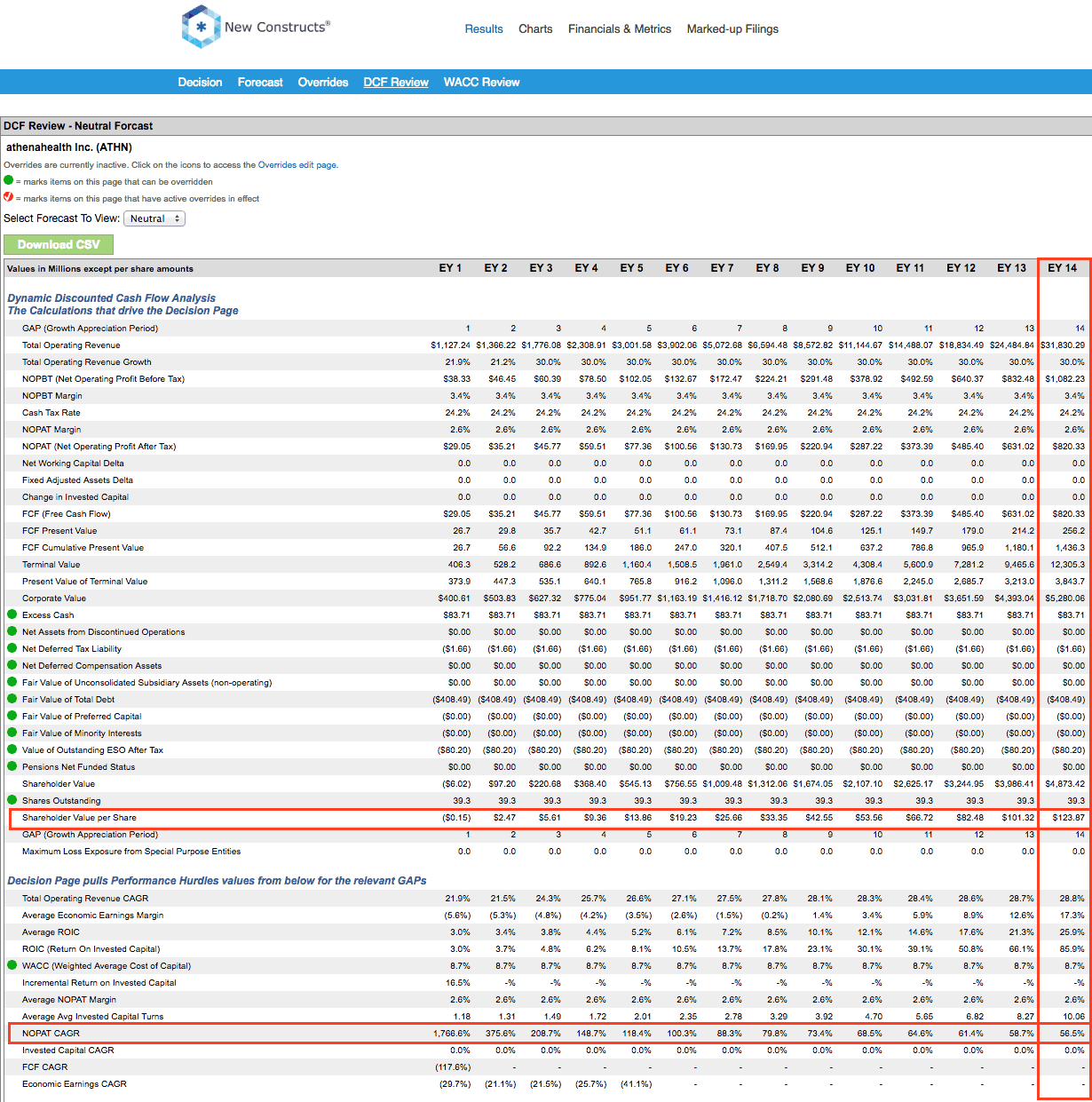Select the Cash Tax Rate row label

coord(51,413)
